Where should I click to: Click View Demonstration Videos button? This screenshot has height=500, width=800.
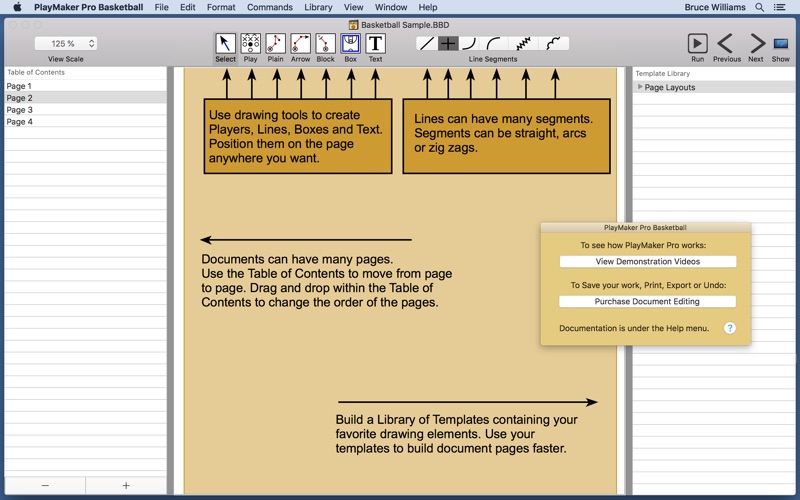647,261
